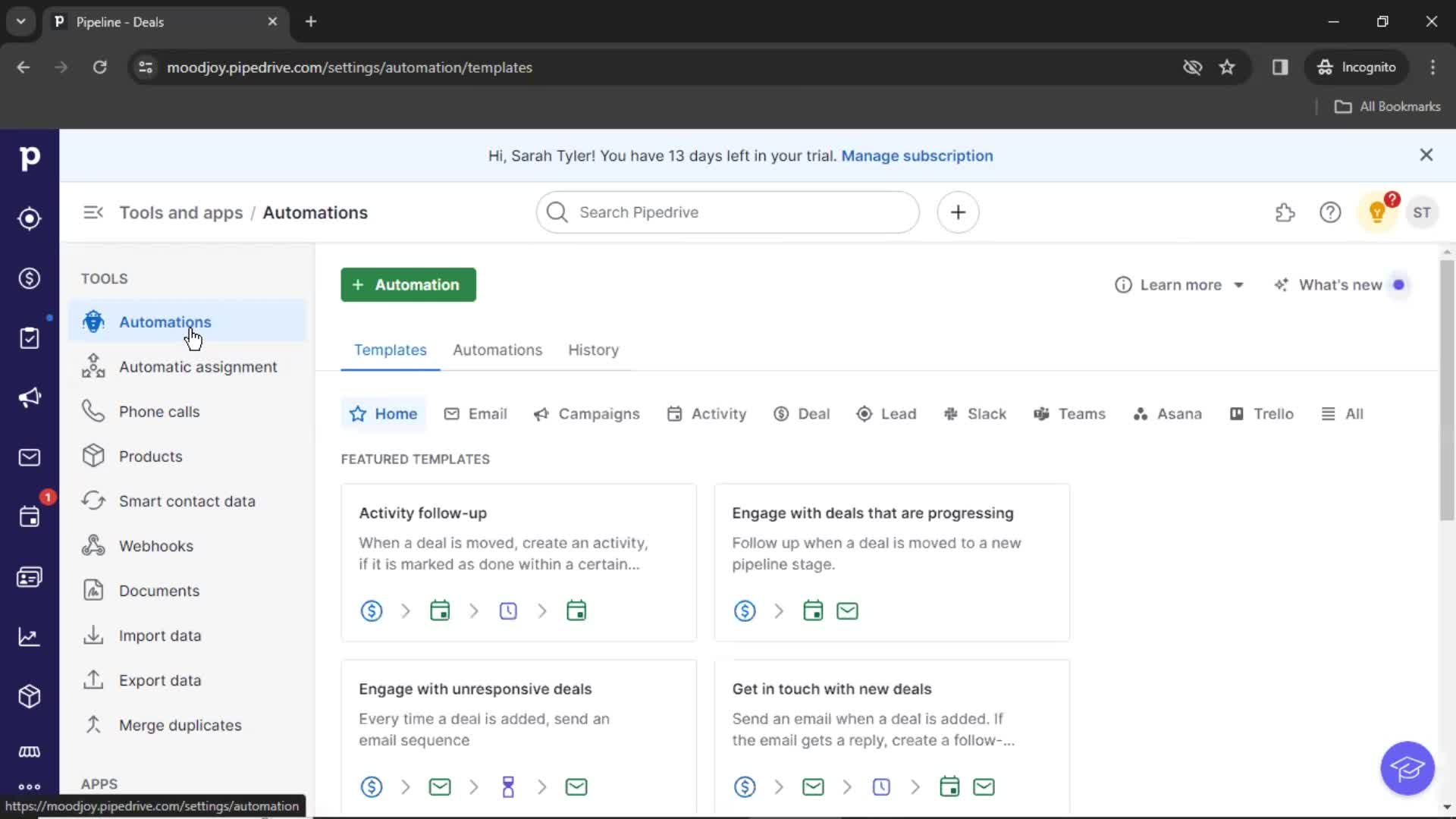This screenshot has height=819, width=1456.
Task: Open Engage with deals that are progressing template
Action: tap(892, 563)
